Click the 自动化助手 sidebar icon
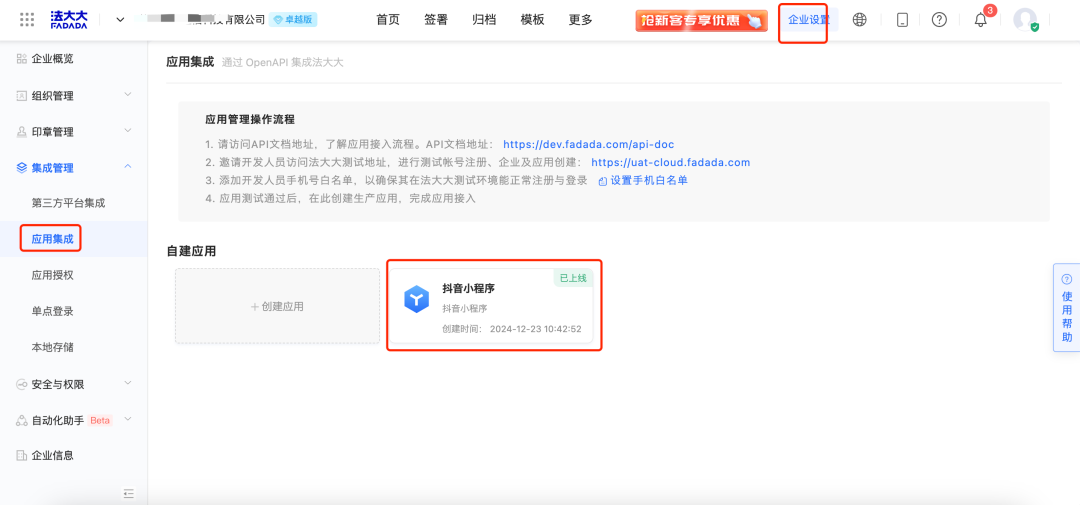Screen dimensions: 1080x505 [x=21, y=420]
